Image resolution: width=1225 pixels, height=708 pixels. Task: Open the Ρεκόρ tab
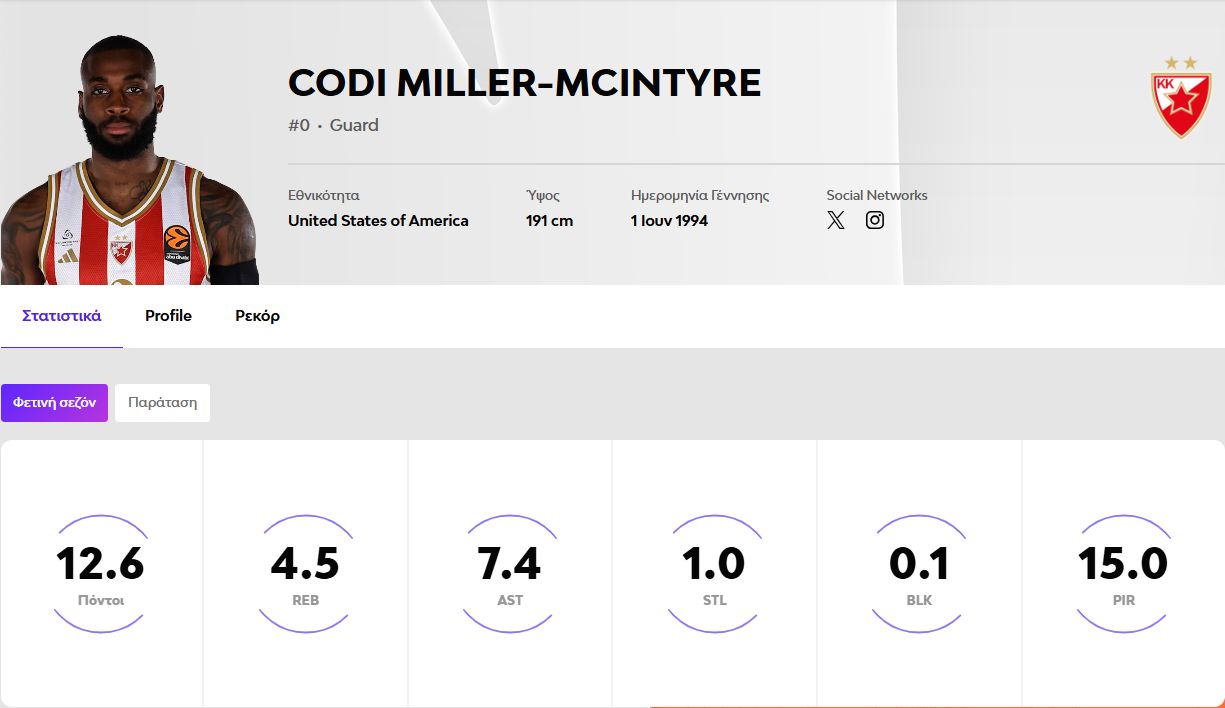257,316
